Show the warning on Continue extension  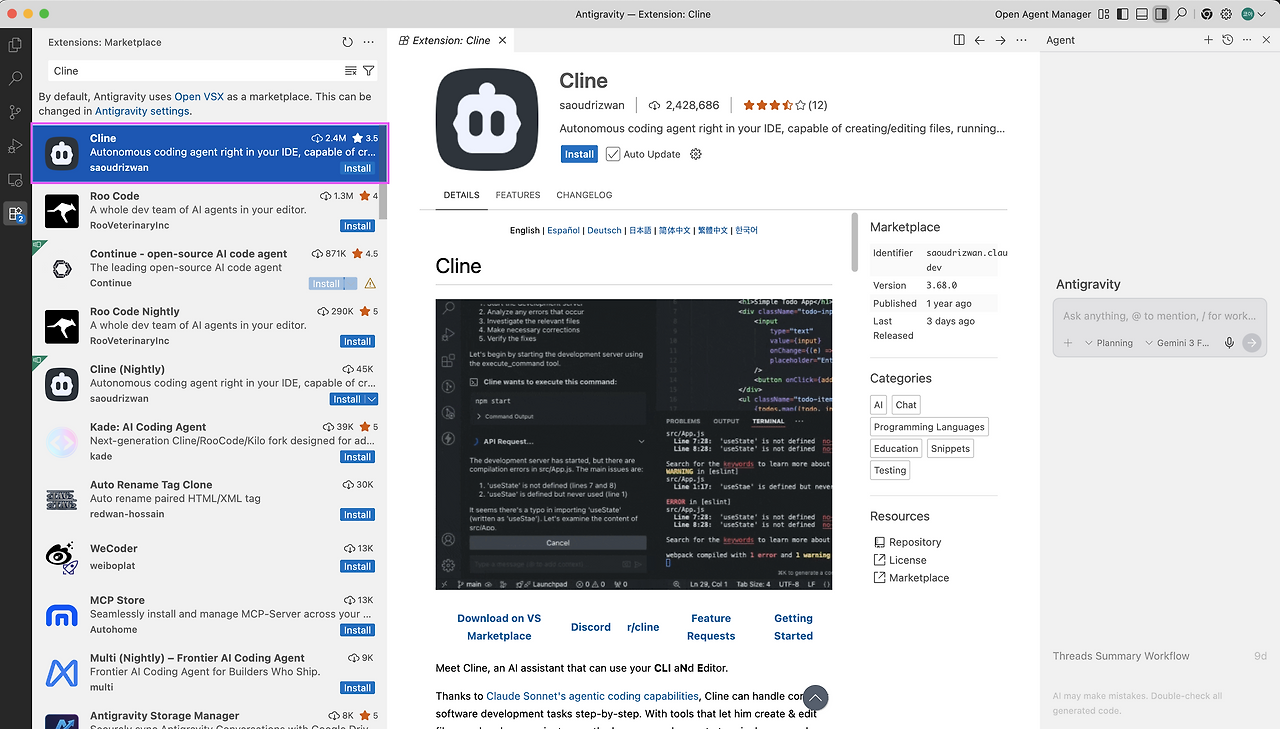tap(370, 284)
